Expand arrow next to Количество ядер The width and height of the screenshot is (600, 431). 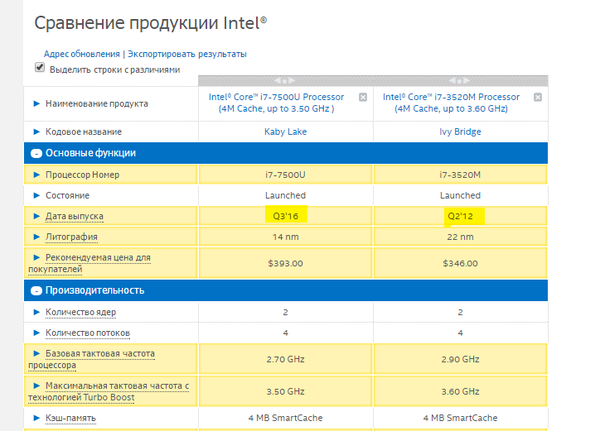point(37,311)
